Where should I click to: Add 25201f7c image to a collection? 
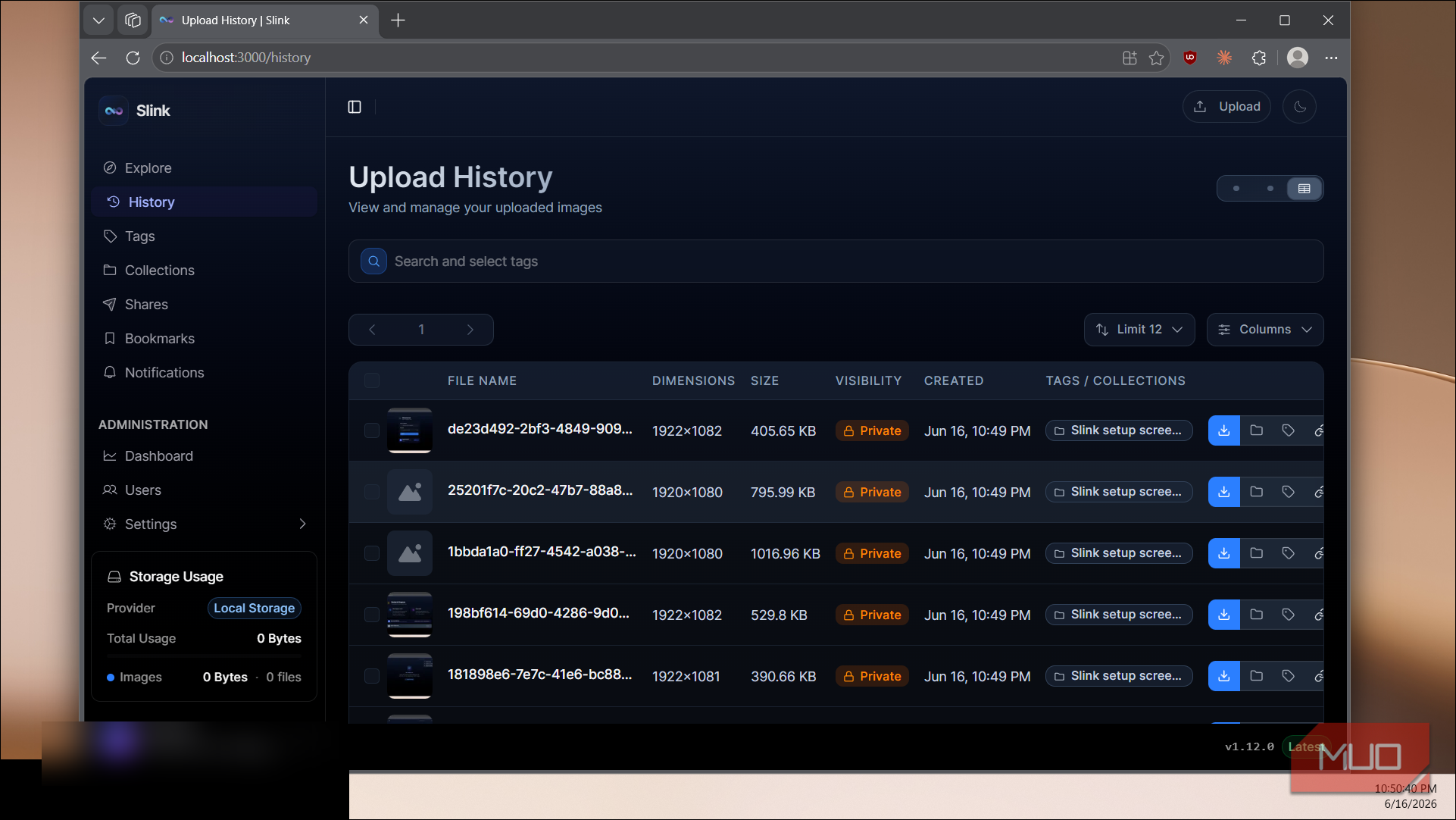(1257, 492)
